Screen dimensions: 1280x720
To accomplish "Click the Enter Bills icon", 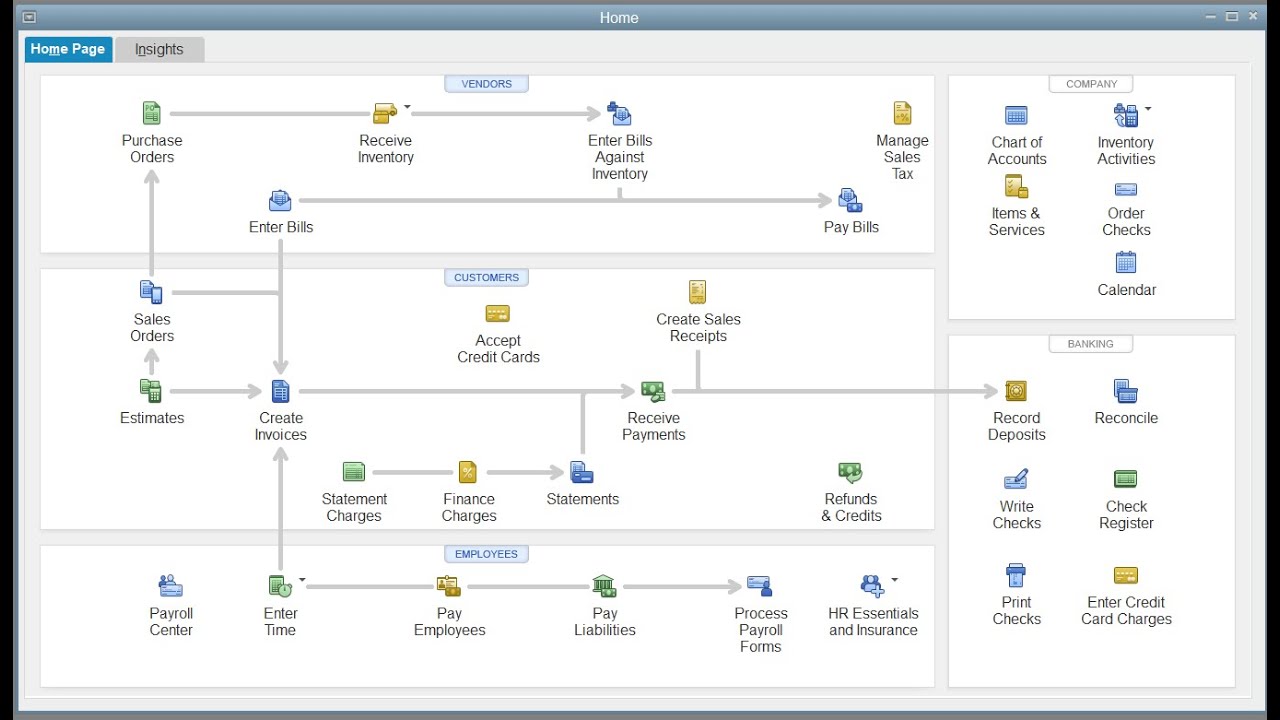I will tap(280, 200).
